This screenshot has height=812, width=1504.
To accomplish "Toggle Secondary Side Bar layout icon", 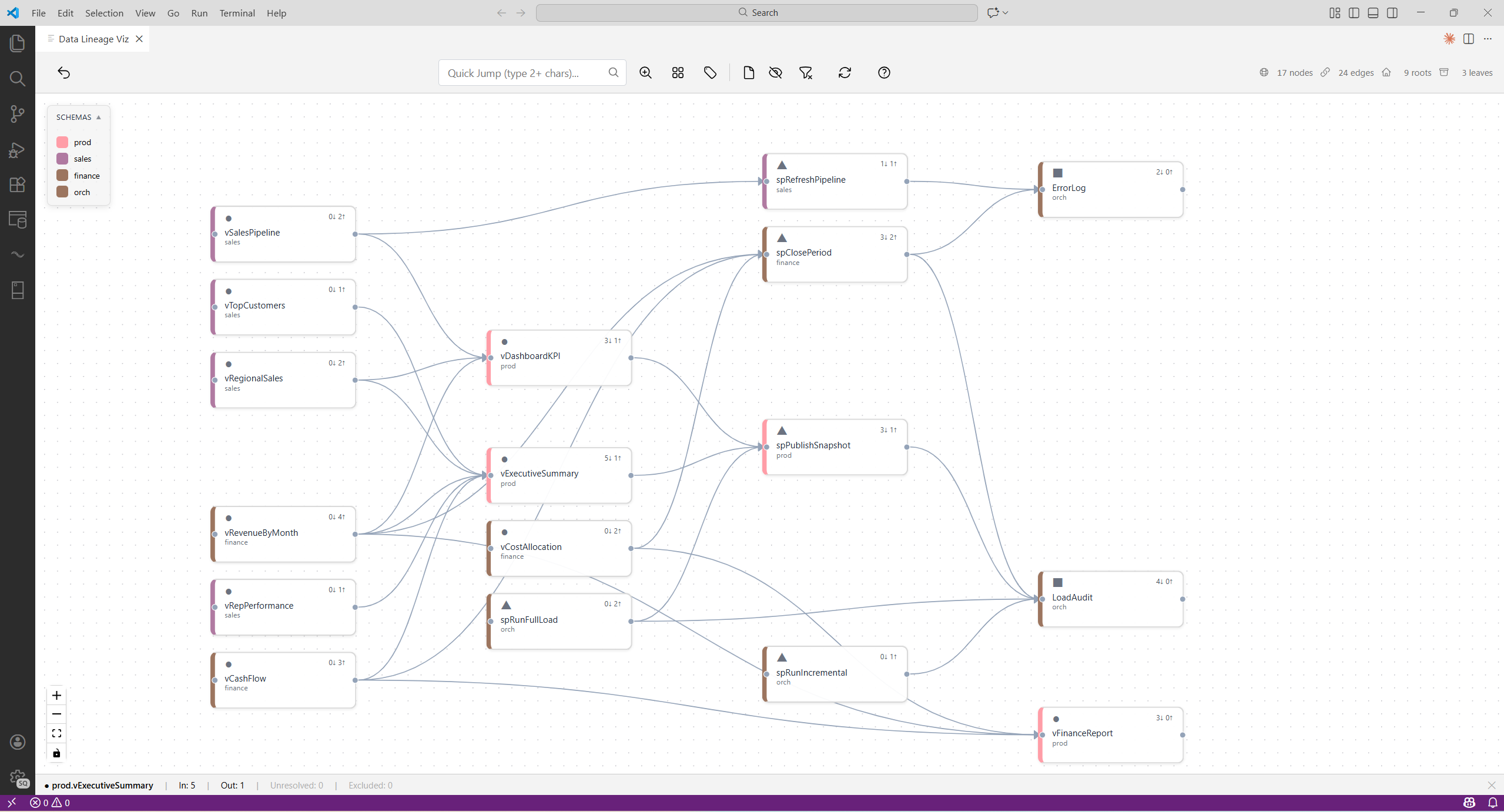I will [1392, 13].
